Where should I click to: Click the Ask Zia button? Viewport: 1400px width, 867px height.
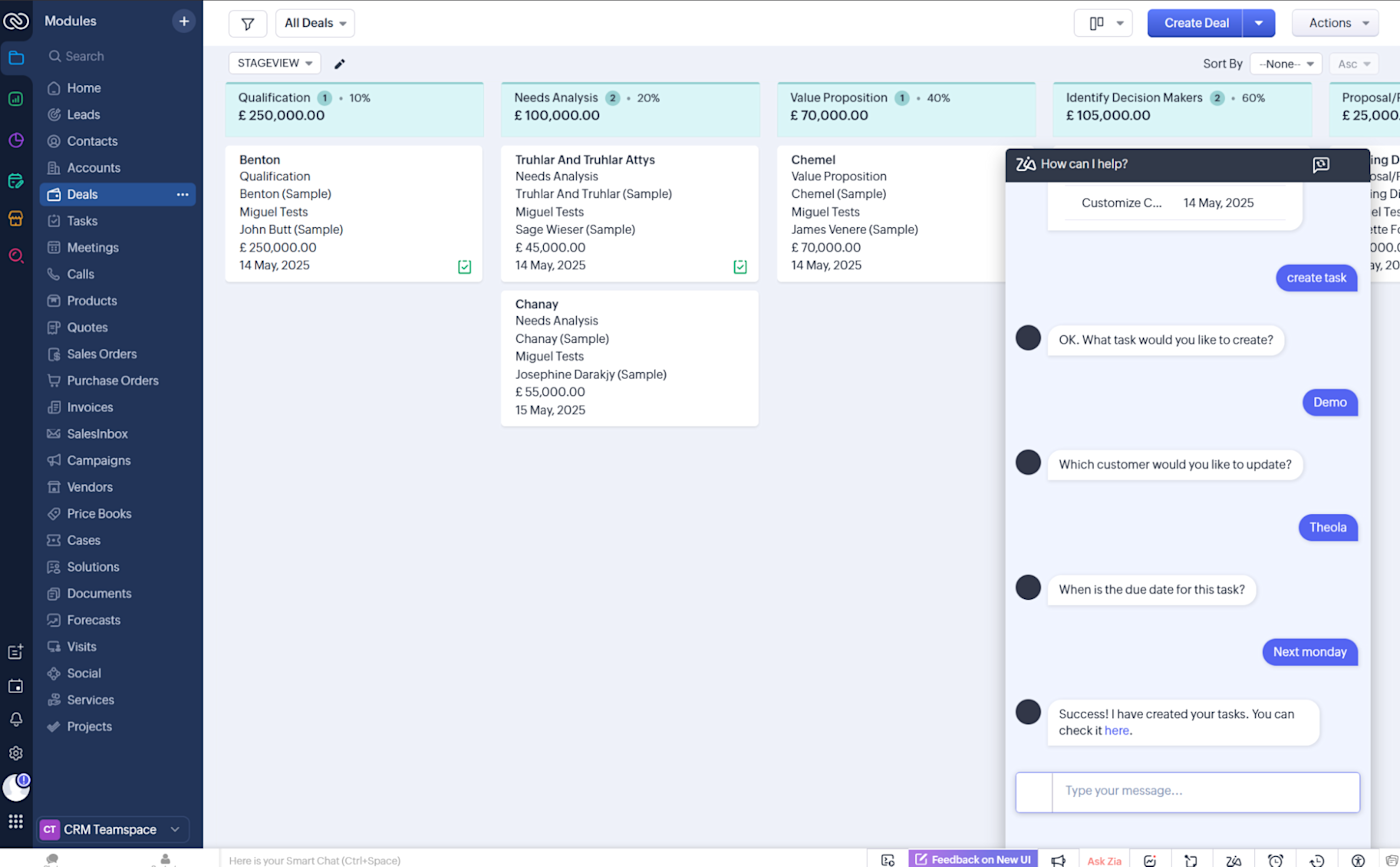click(1105, 860)
